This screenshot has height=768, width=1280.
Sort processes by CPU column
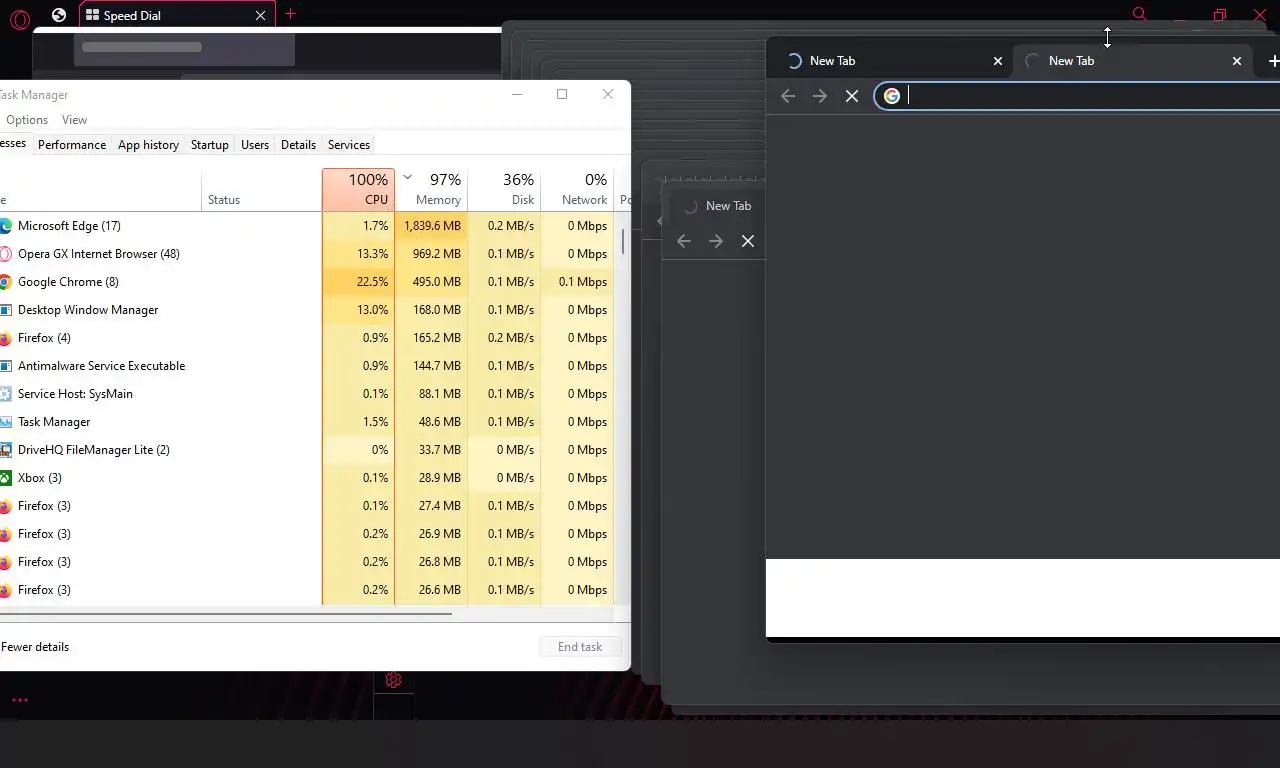358,189
